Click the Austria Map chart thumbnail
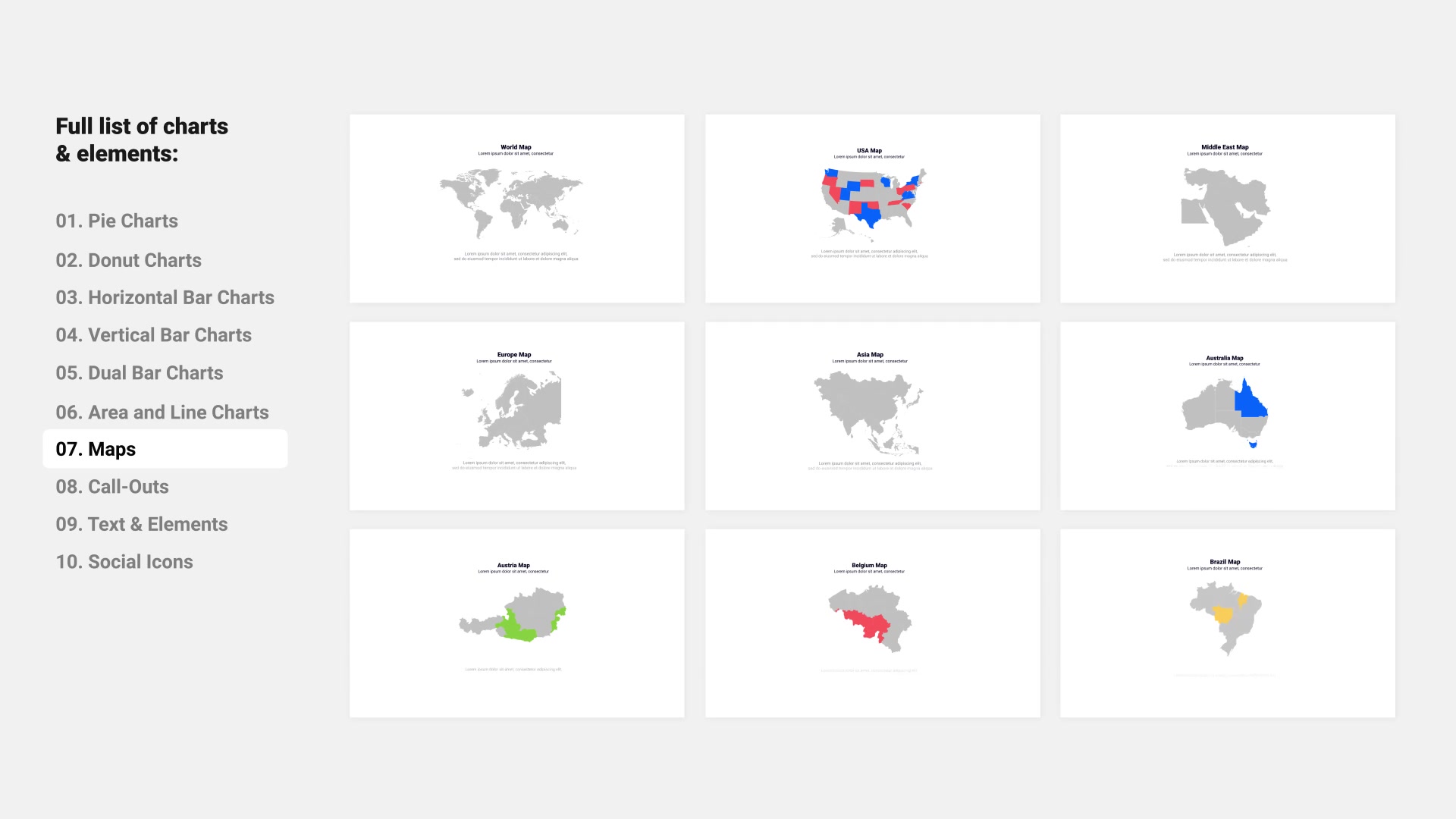Image resolution: width=1456 pixels, height=819 pixels. click(x=516, y=623)
